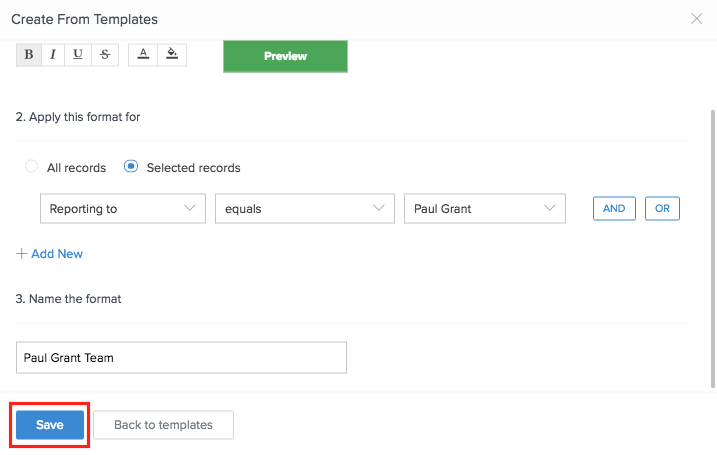The image size is (717, 455).
Task: Click the format name input field
Action: pos(182,357)
